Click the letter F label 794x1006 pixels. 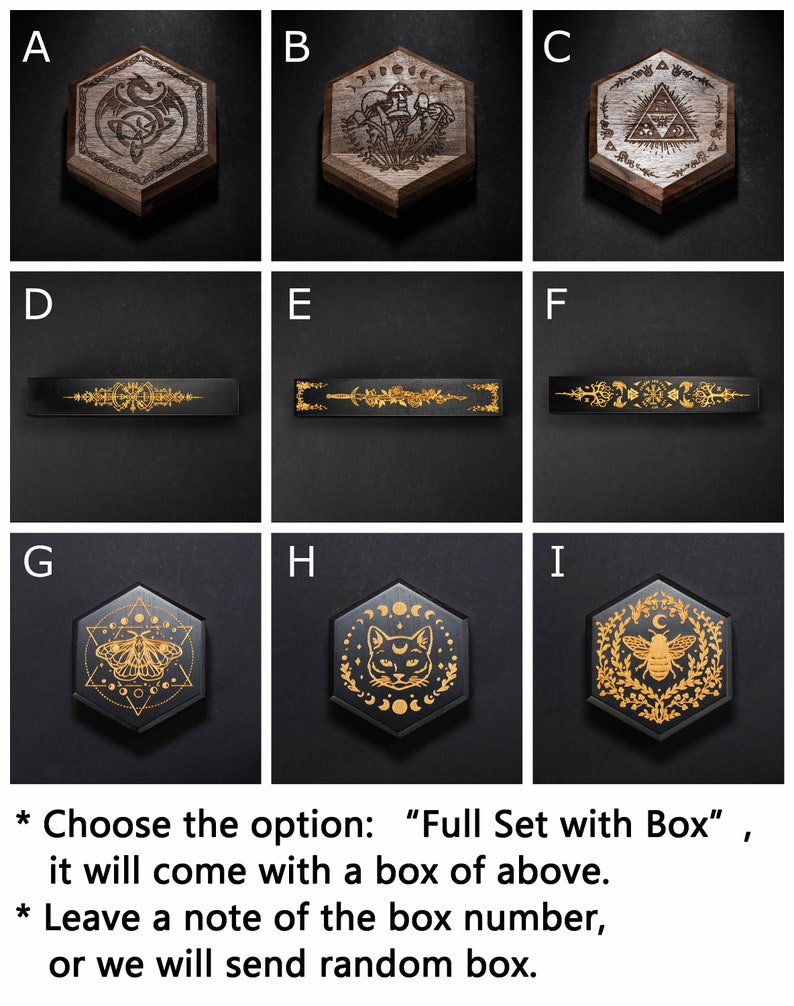[x=556, y=304]
